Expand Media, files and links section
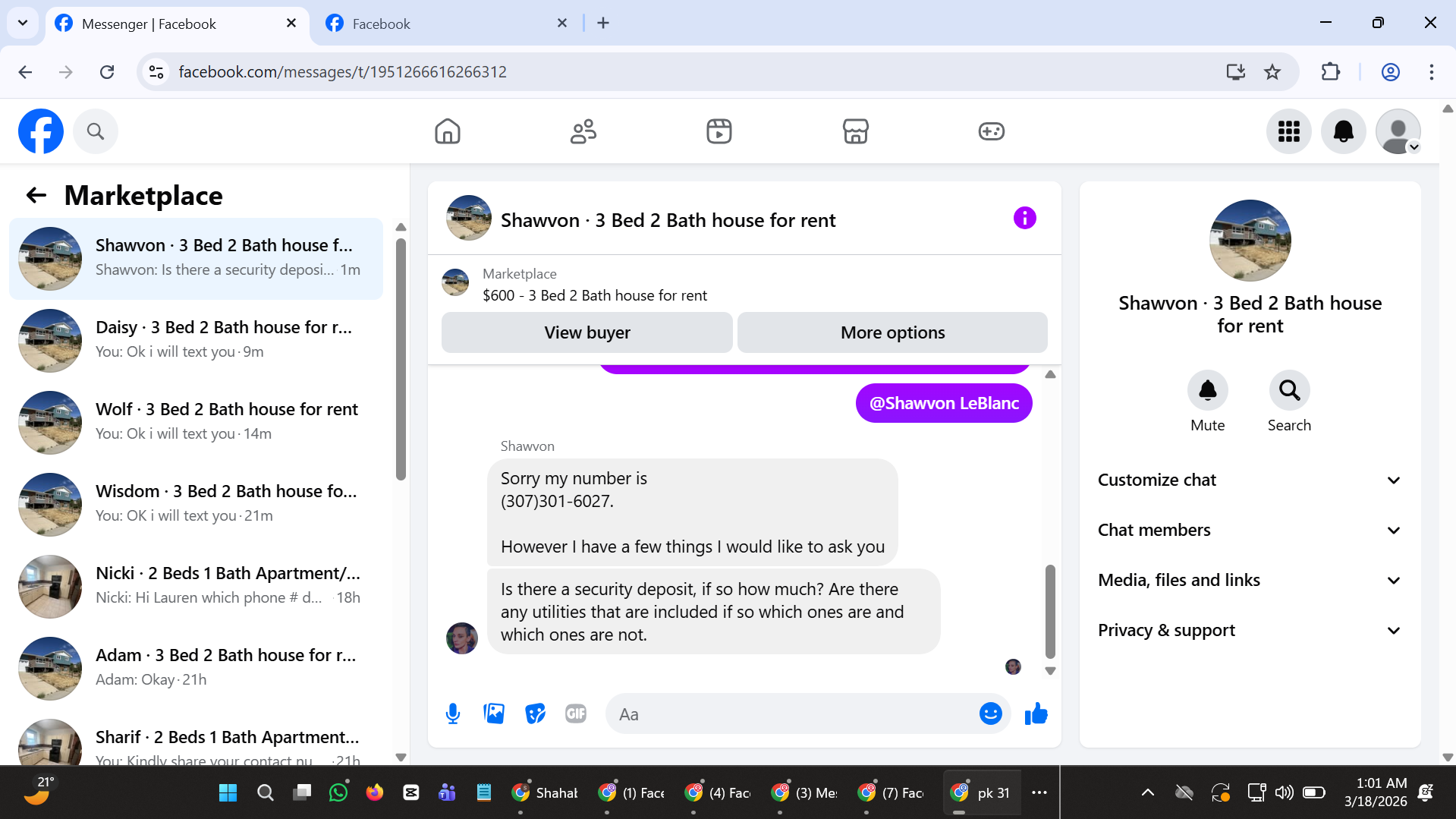1456x819 pixels. coord(1250,580)
